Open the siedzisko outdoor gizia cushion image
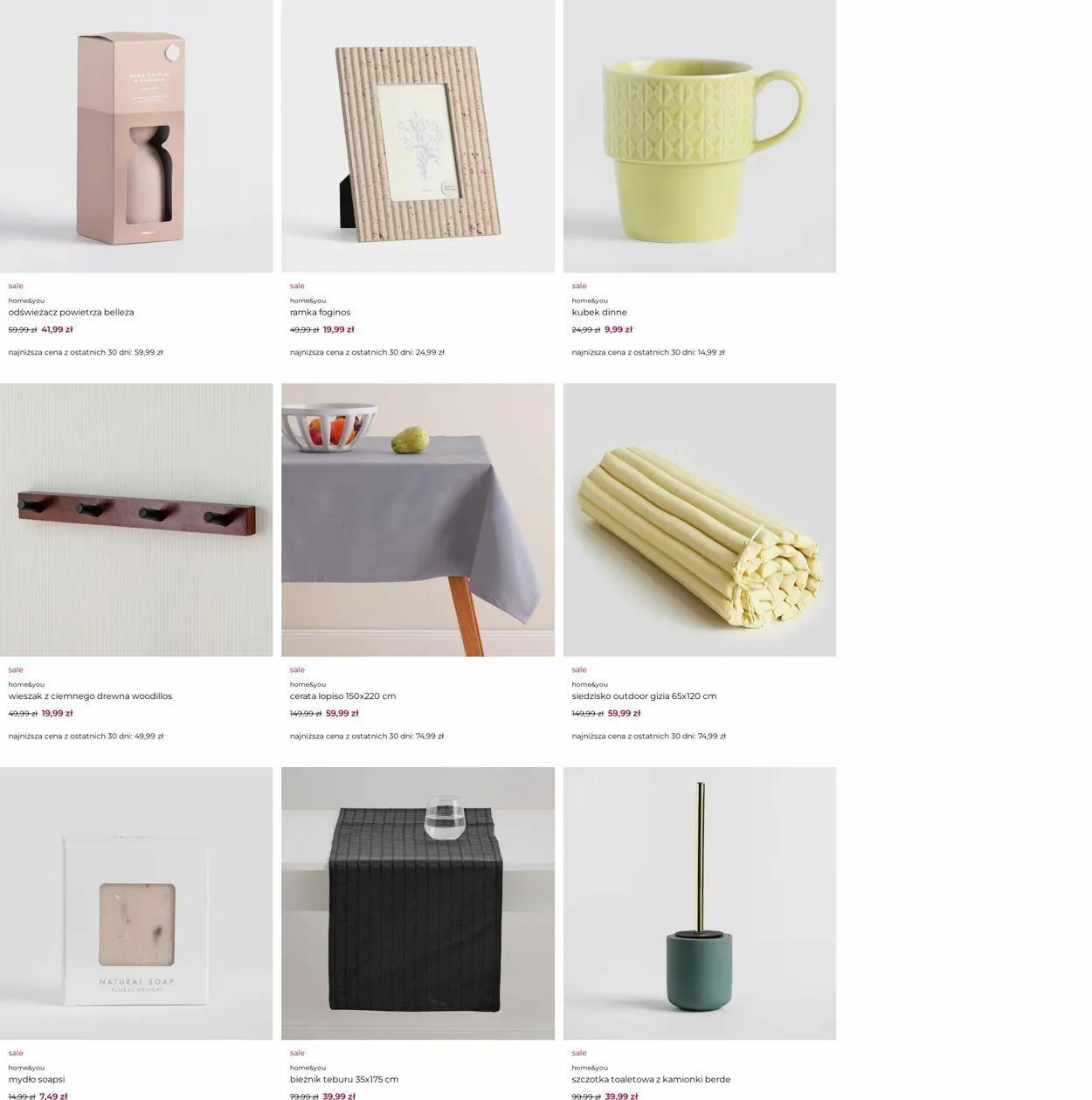The image size is (1092, 1100). (x=700, y=520)
